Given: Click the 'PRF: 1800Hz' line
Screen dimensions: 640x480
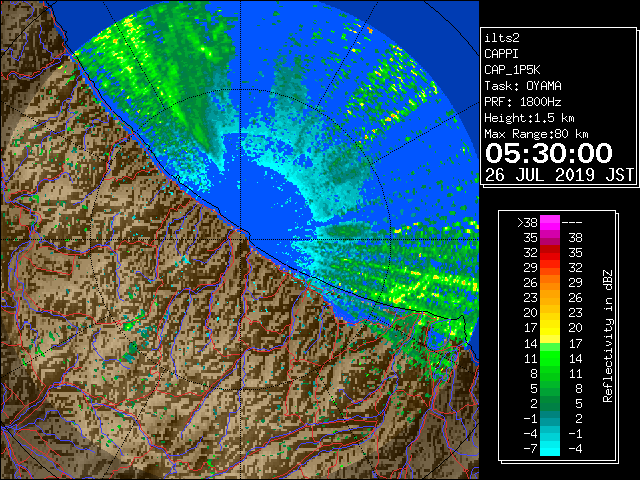Looking at the screenshot, I should coord(523,102).
